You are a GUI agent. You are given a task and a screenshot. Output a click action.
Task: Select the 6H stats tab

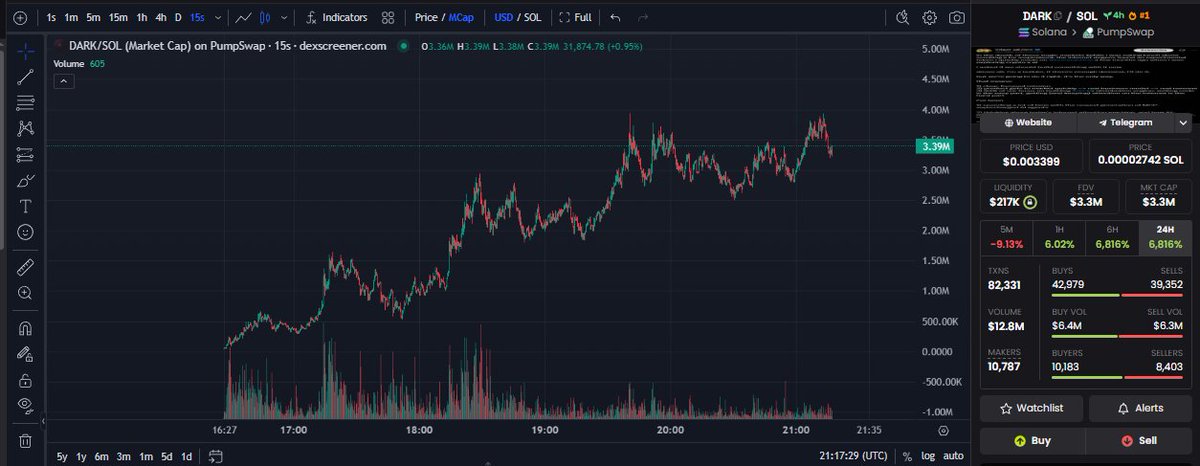(1113, 237)
